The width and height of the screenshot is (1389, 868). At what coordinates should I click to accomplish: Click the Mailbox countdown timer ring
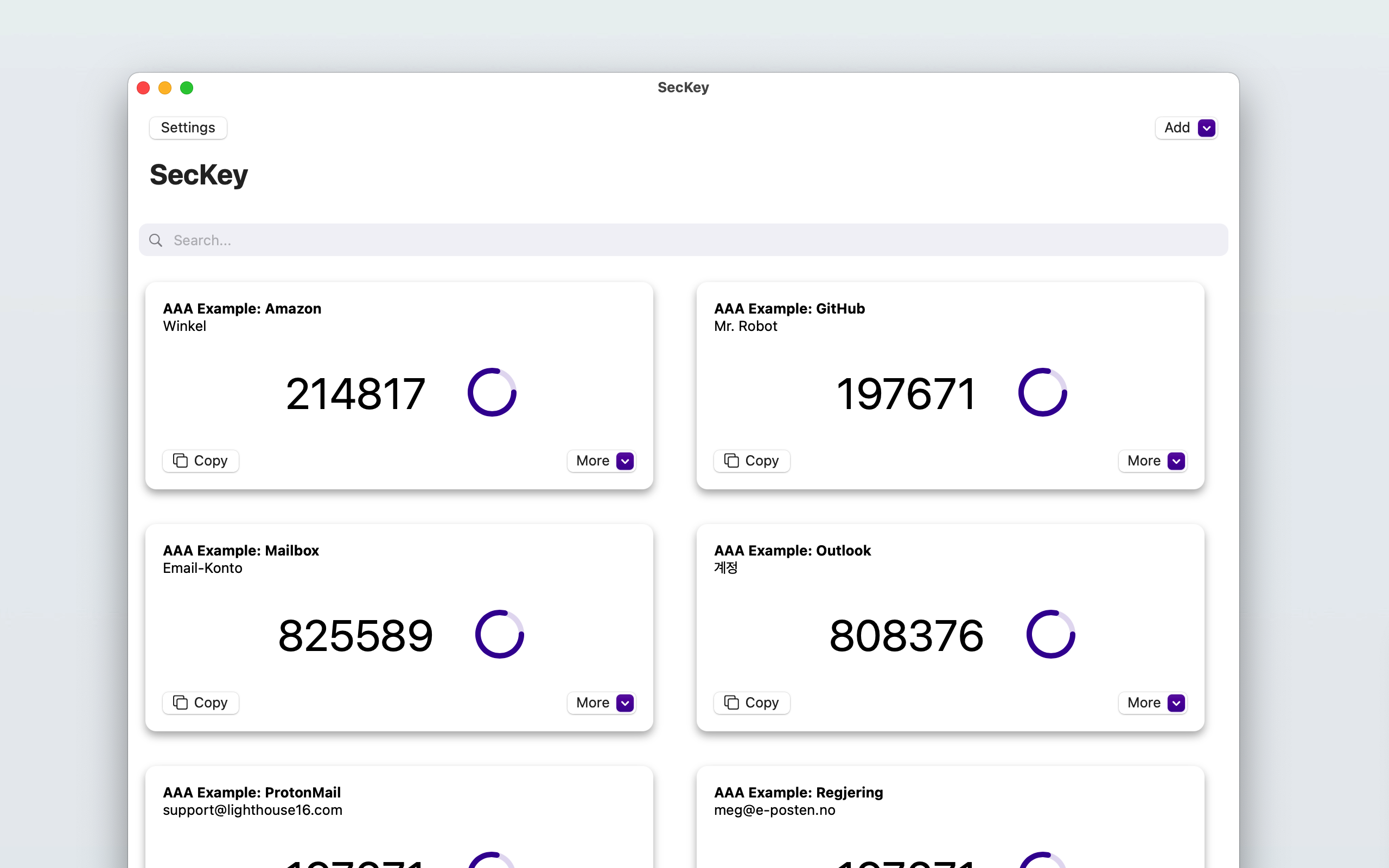[x=499, y=634]
